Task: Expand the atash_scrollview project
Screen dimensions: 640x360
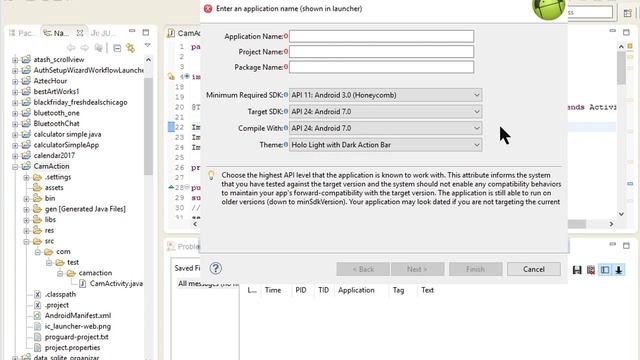Action: [15, 60]
